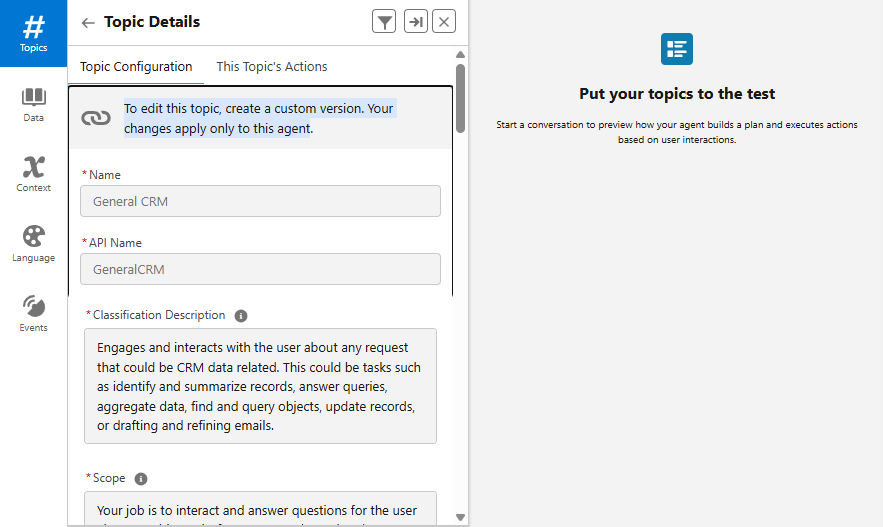Image resolution: width=883 pixels, height=527 pixels.
Task: Show the Scope info tooltip
Action: 141,479
